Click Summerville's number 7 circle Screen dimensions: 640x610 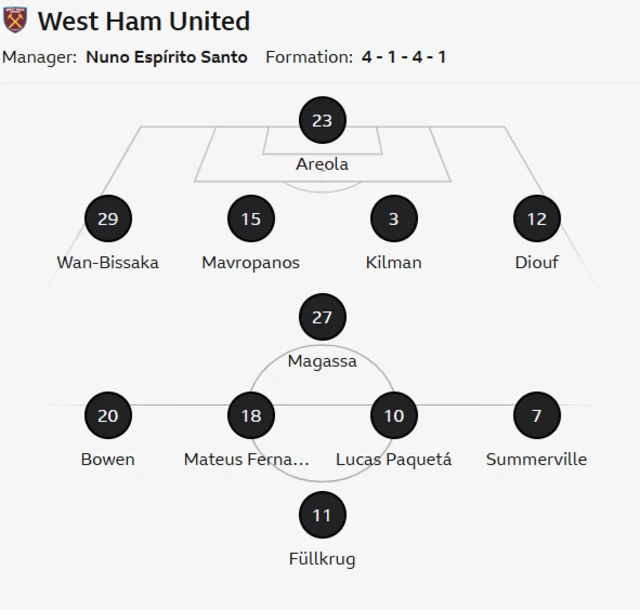pyautogui.click(x=537, y=416)
